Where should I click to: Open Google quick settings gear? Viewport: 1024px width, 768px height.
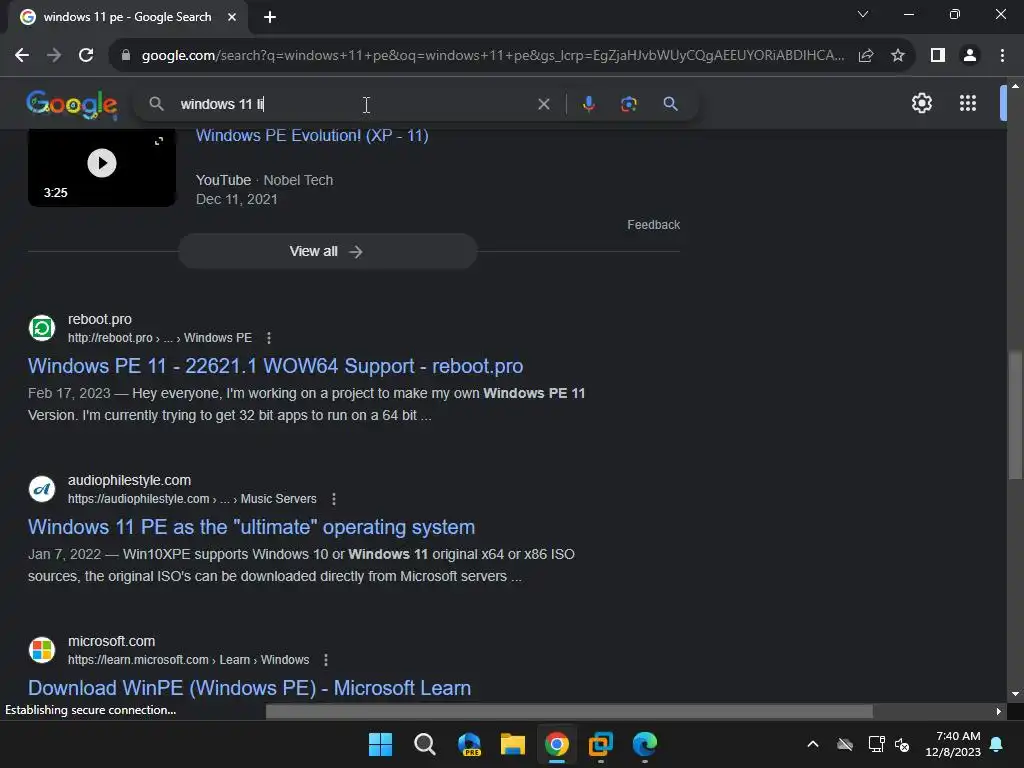pyautogui.click(x=921, y=103)
